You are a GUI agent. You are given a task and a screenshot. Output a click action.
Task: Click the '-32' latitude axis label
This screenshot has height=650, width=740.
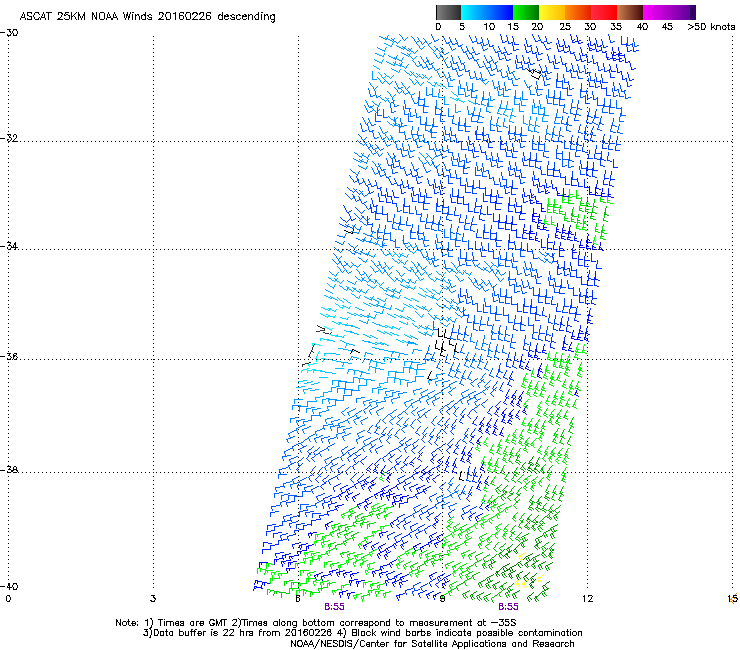click(x=9, y=138)
